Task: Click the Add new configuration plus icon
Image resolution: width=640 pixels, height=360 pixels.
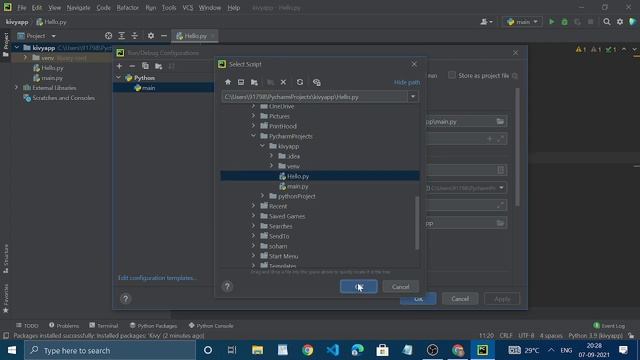Action: tap(119, 66)
